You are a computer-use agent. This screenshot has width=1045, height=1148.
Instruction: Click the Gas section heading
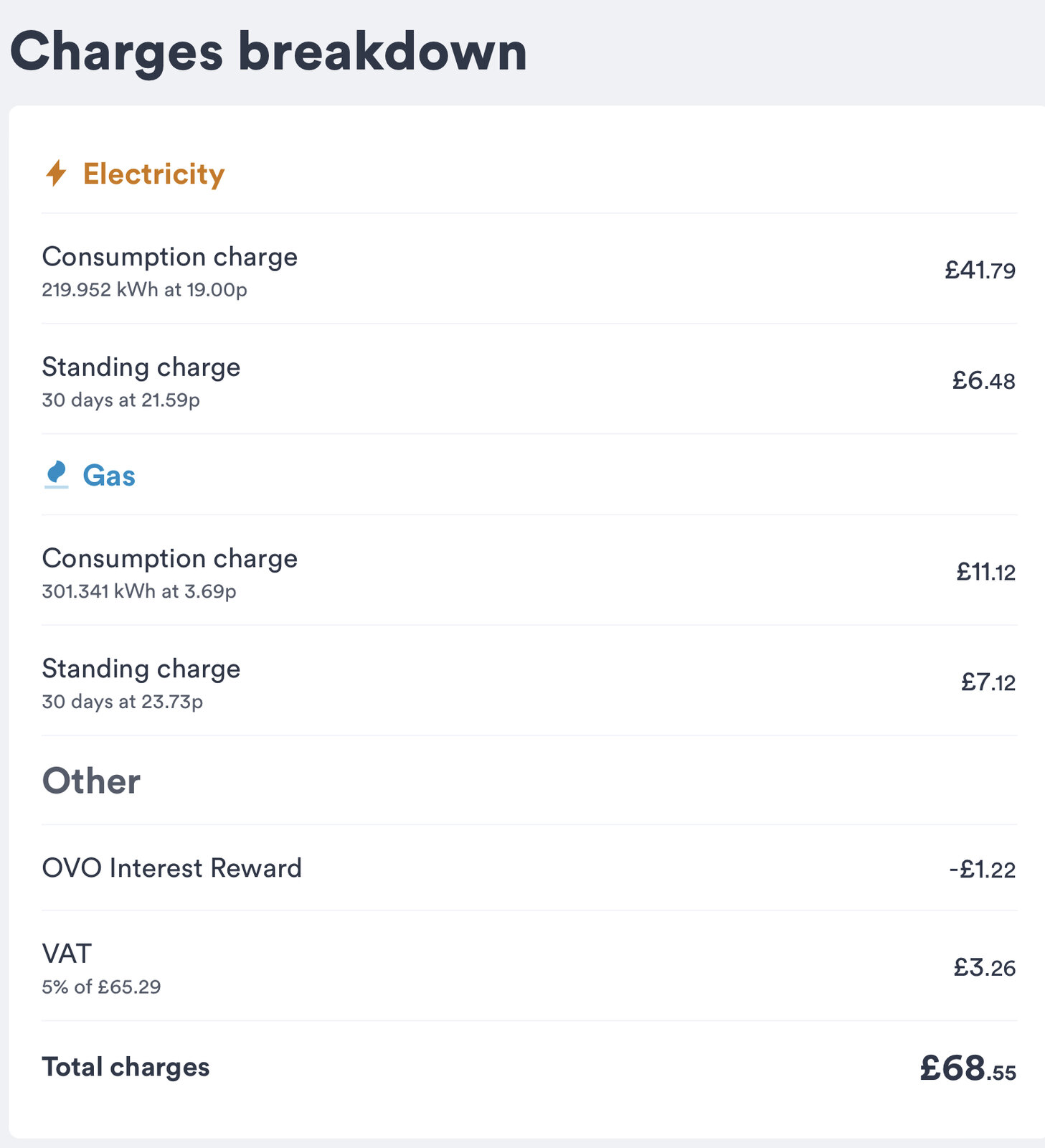pyautogui.click(x=109, y=476)
